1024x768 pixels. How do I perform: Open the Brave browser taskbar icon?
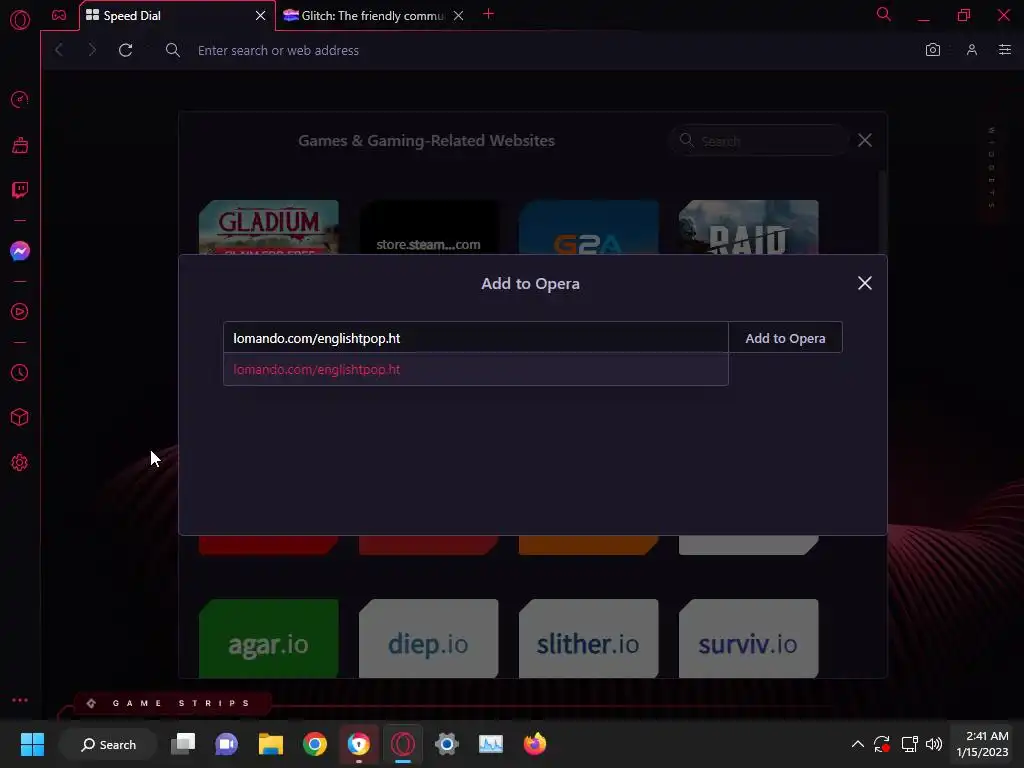pyautogui.click(x=359, y=744)
